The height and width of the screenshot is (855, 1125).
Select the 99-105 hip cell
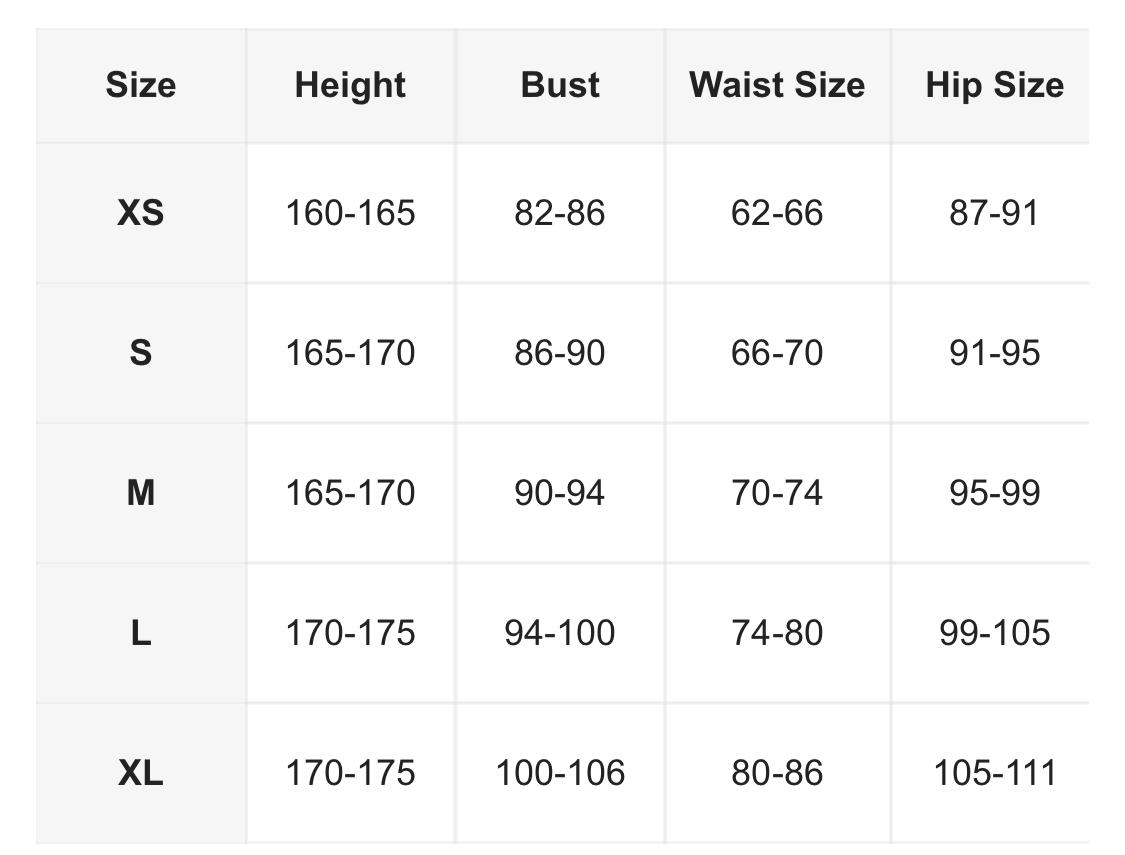pyautogui.click(x=994, y=633)
